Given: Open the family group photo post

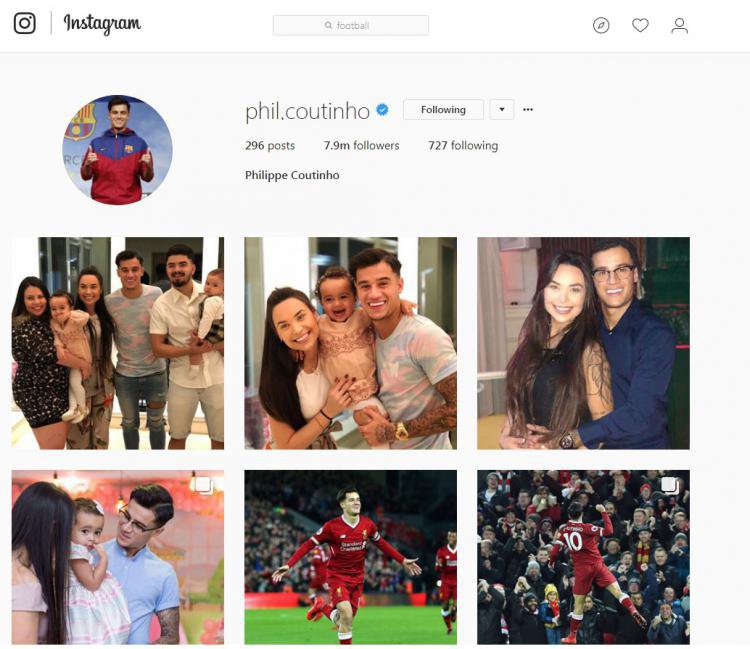Looking at the screenshot, I should pos(118,343).
